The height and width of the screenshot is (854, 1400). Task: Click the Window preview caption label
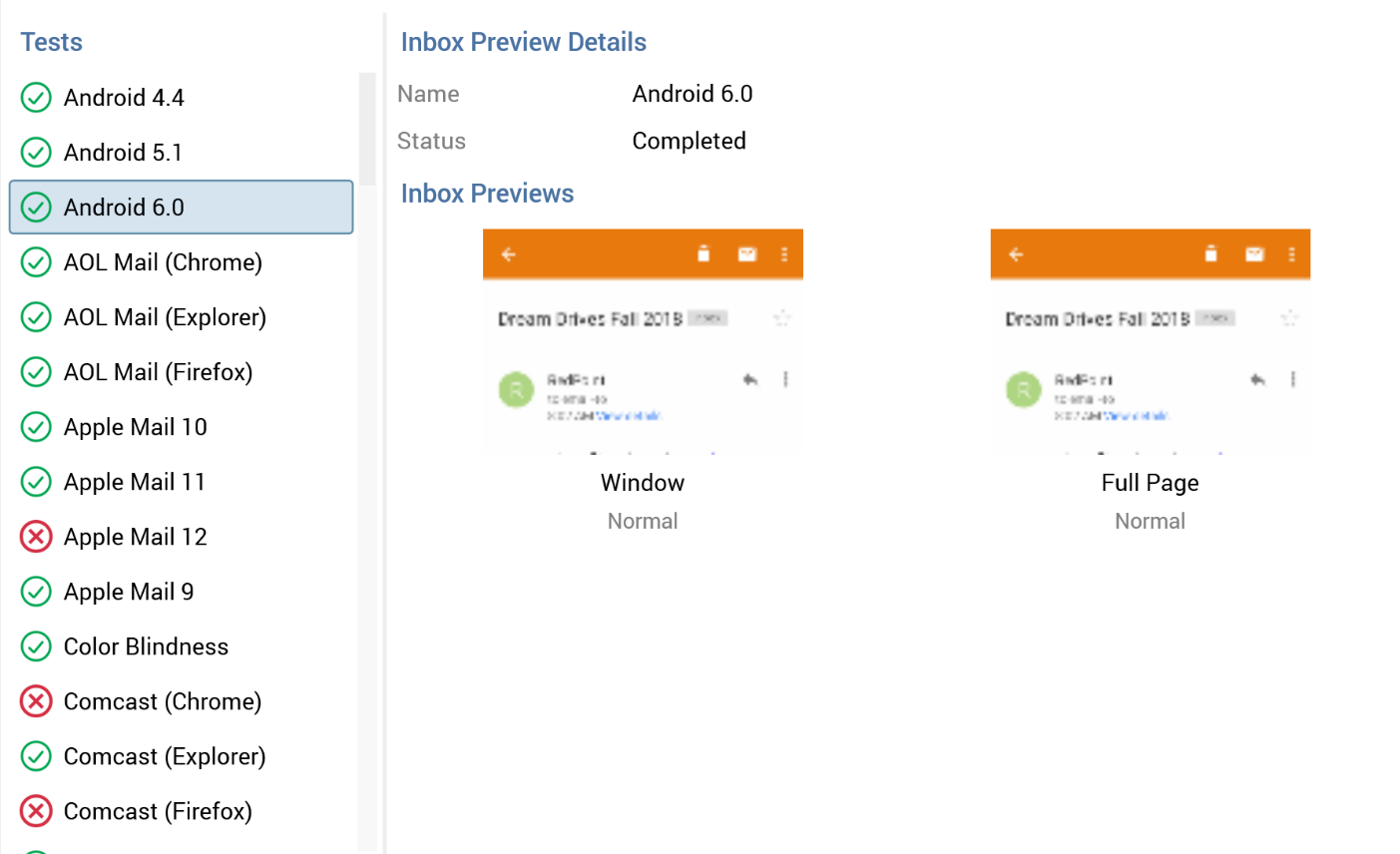tap(643, 483)
